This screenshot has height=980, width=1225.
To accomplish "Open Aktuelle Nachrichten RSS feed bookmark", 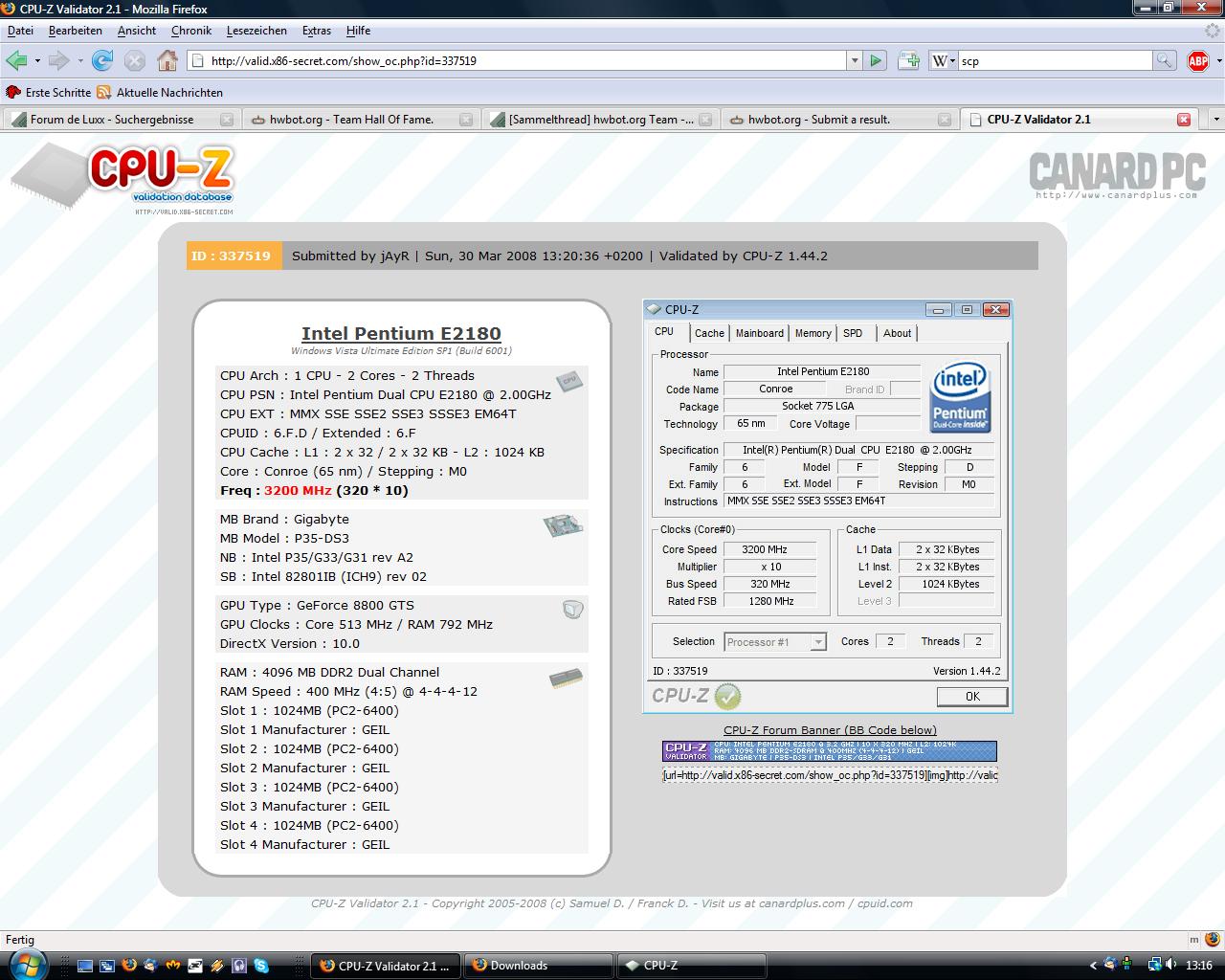I will tap(160, 93).
